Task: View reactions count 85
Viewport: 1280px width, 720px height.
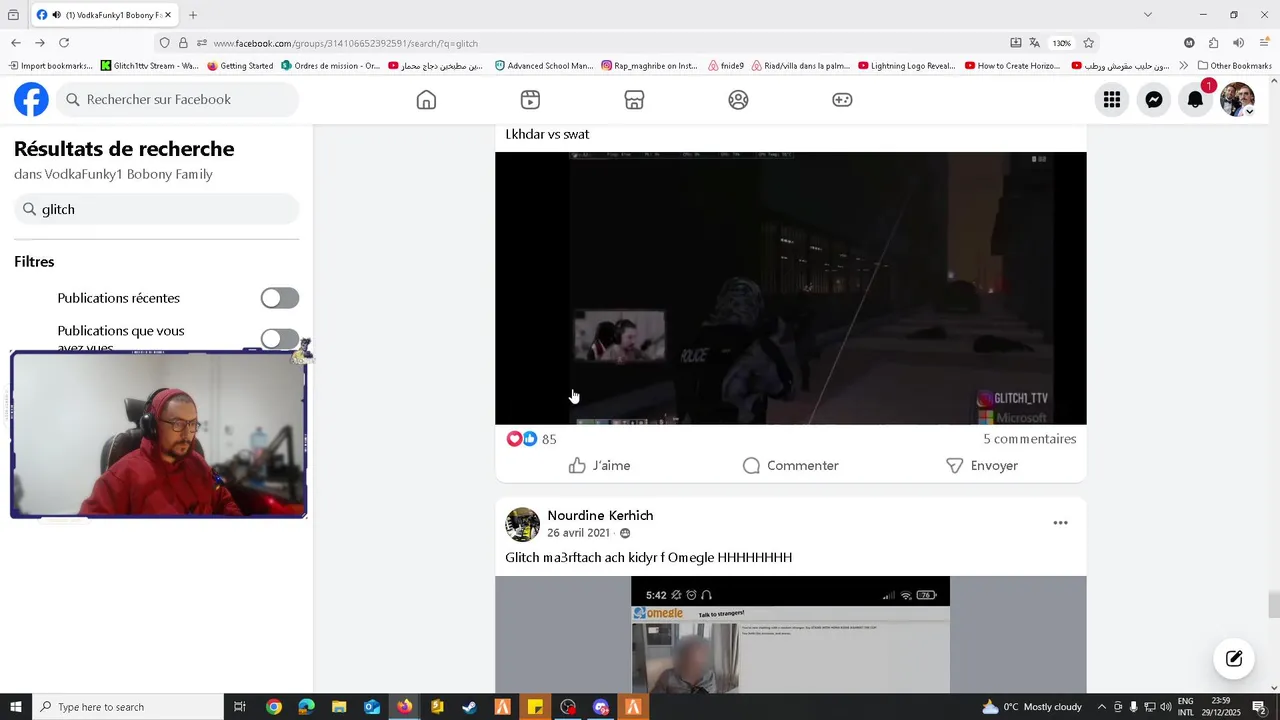Action: click(x=549, y=439)
